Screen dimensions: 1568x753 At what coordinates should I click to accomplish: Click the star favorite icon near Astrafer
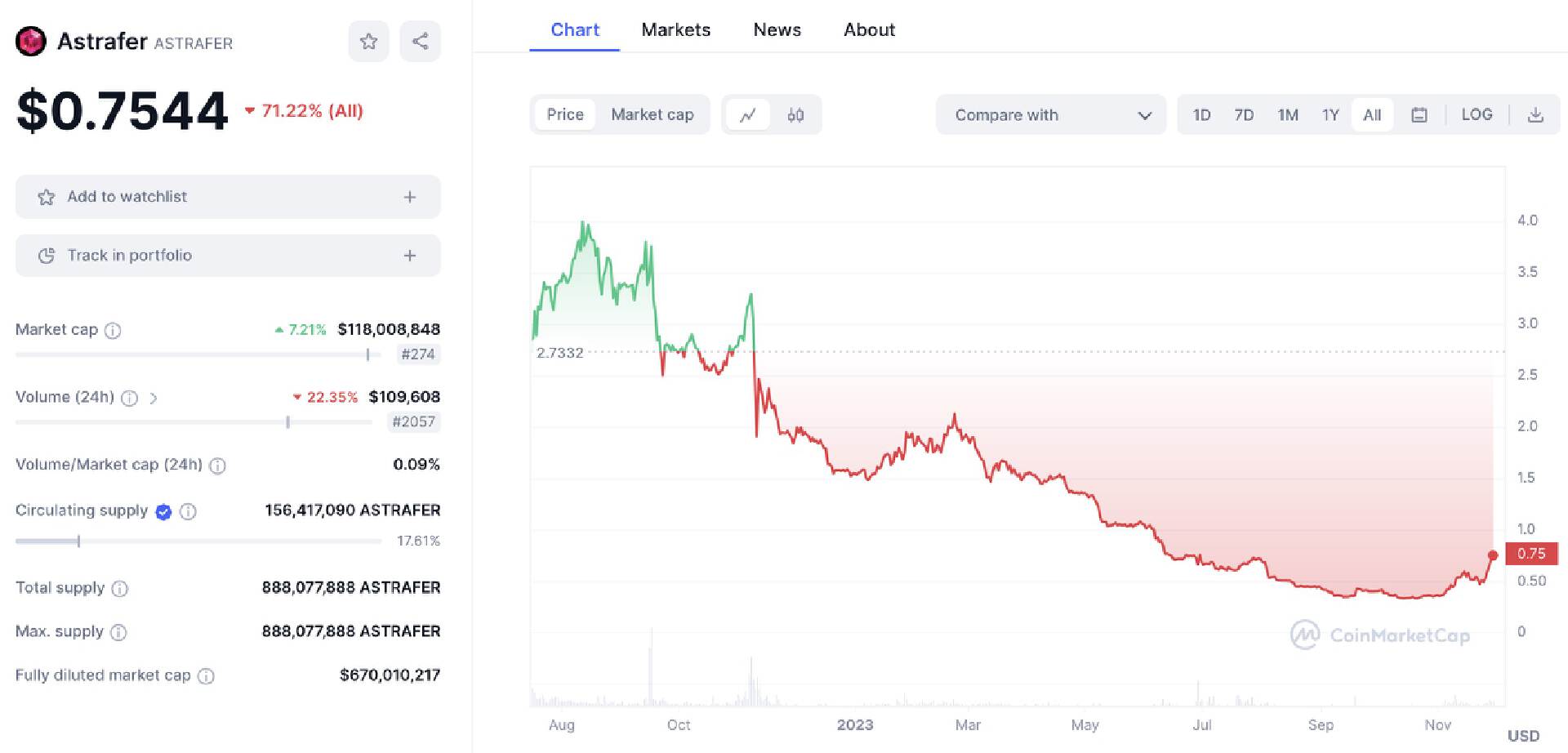tap(368, 42)
